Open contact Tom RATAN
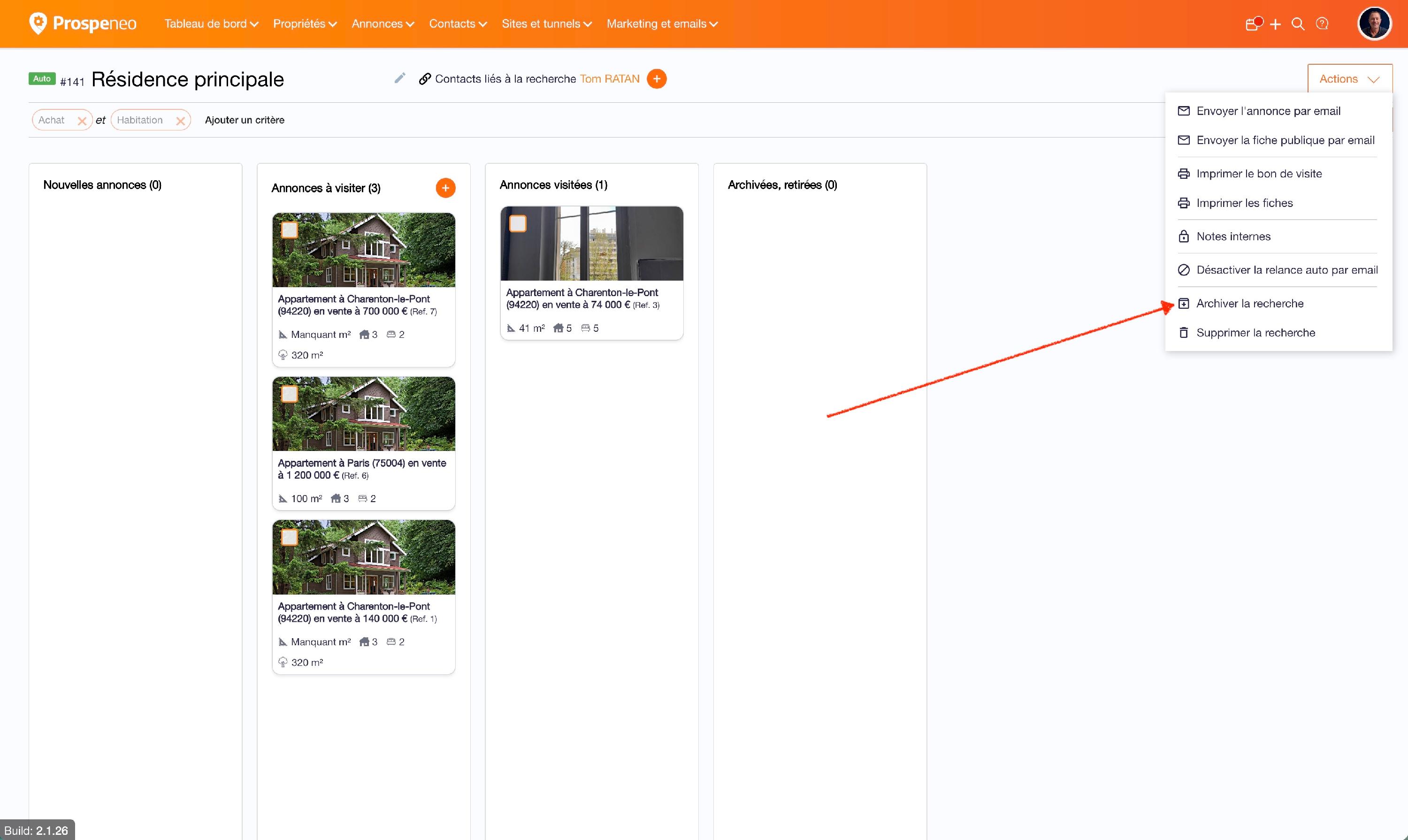Viewport: 1408px width, 840px height. [x=609, y=79]
